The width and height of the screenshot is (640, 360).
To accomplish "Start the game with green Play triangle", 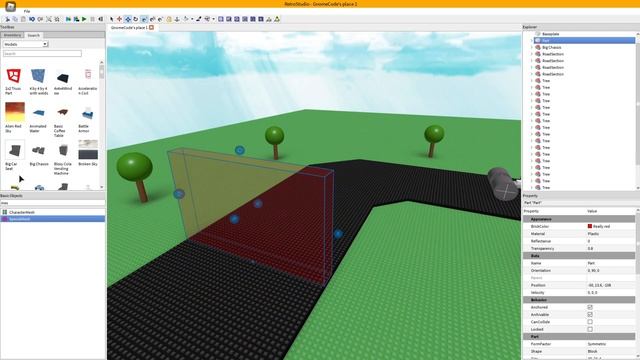I will (84, 19).
